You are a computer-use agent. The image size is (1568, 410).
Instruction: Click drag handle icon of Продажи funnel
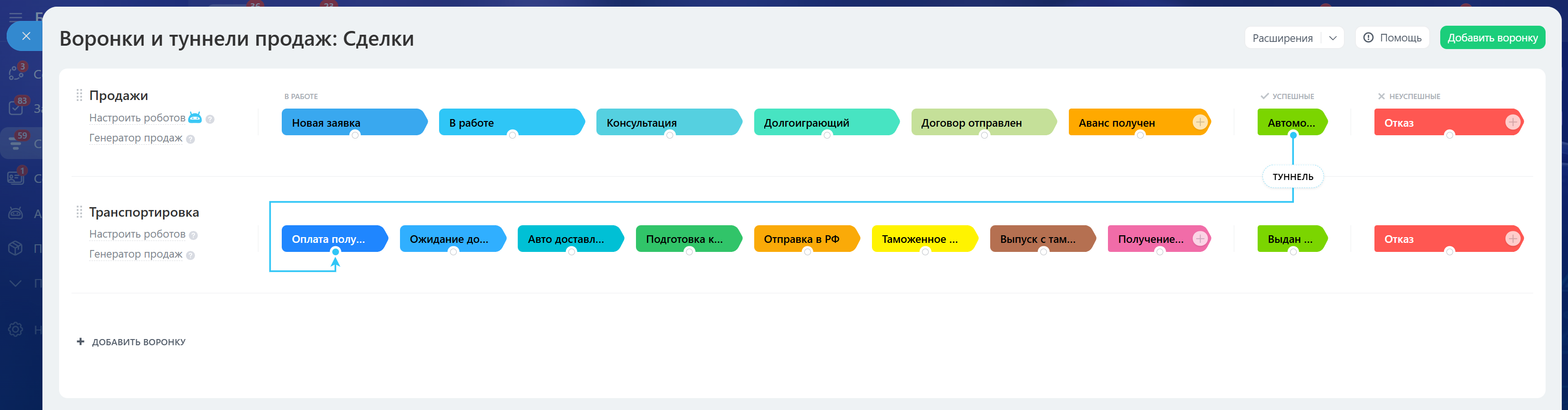pos(79,96)
